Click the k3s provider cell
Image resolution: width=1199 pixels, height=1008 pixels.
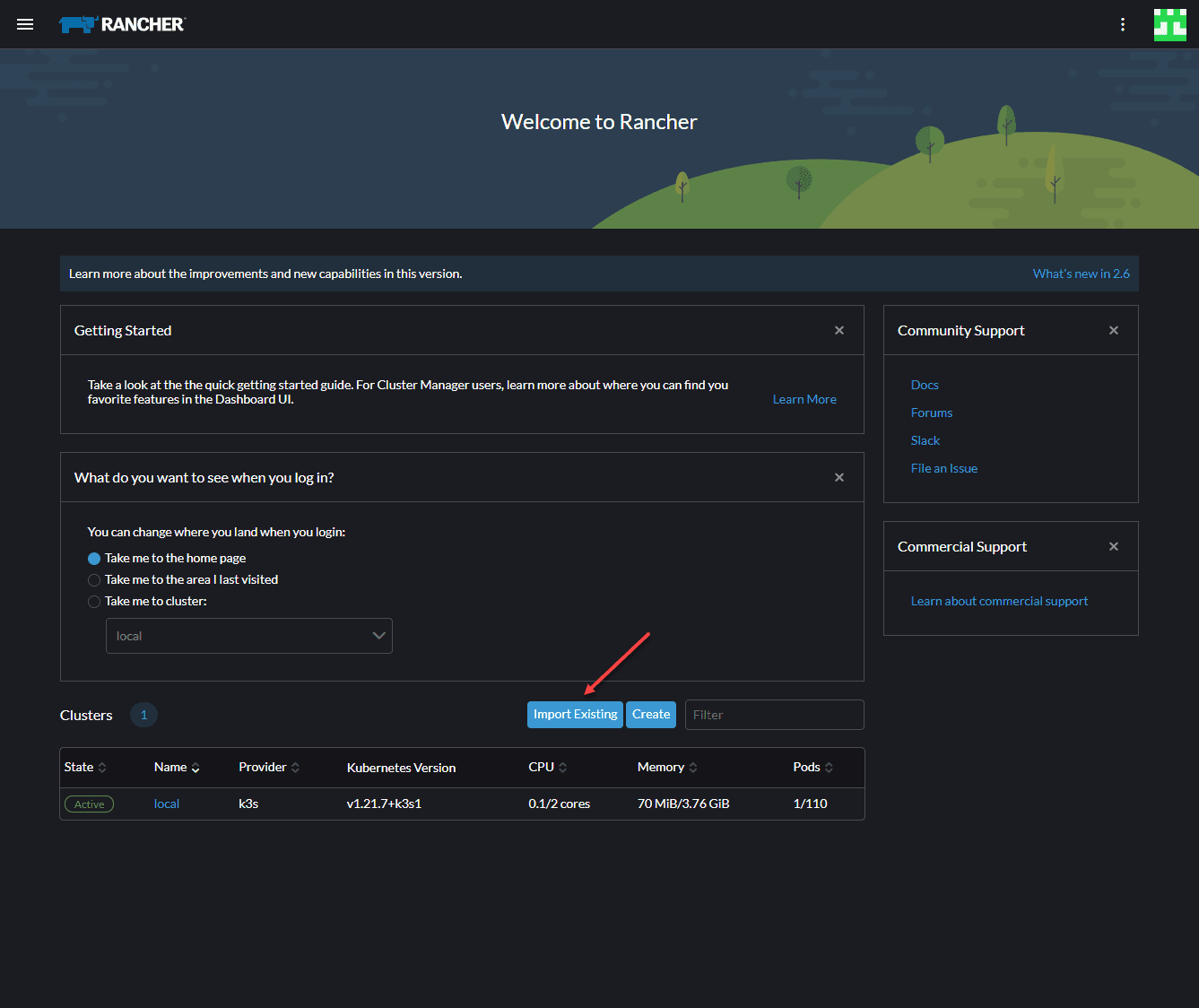pos(248,804)
